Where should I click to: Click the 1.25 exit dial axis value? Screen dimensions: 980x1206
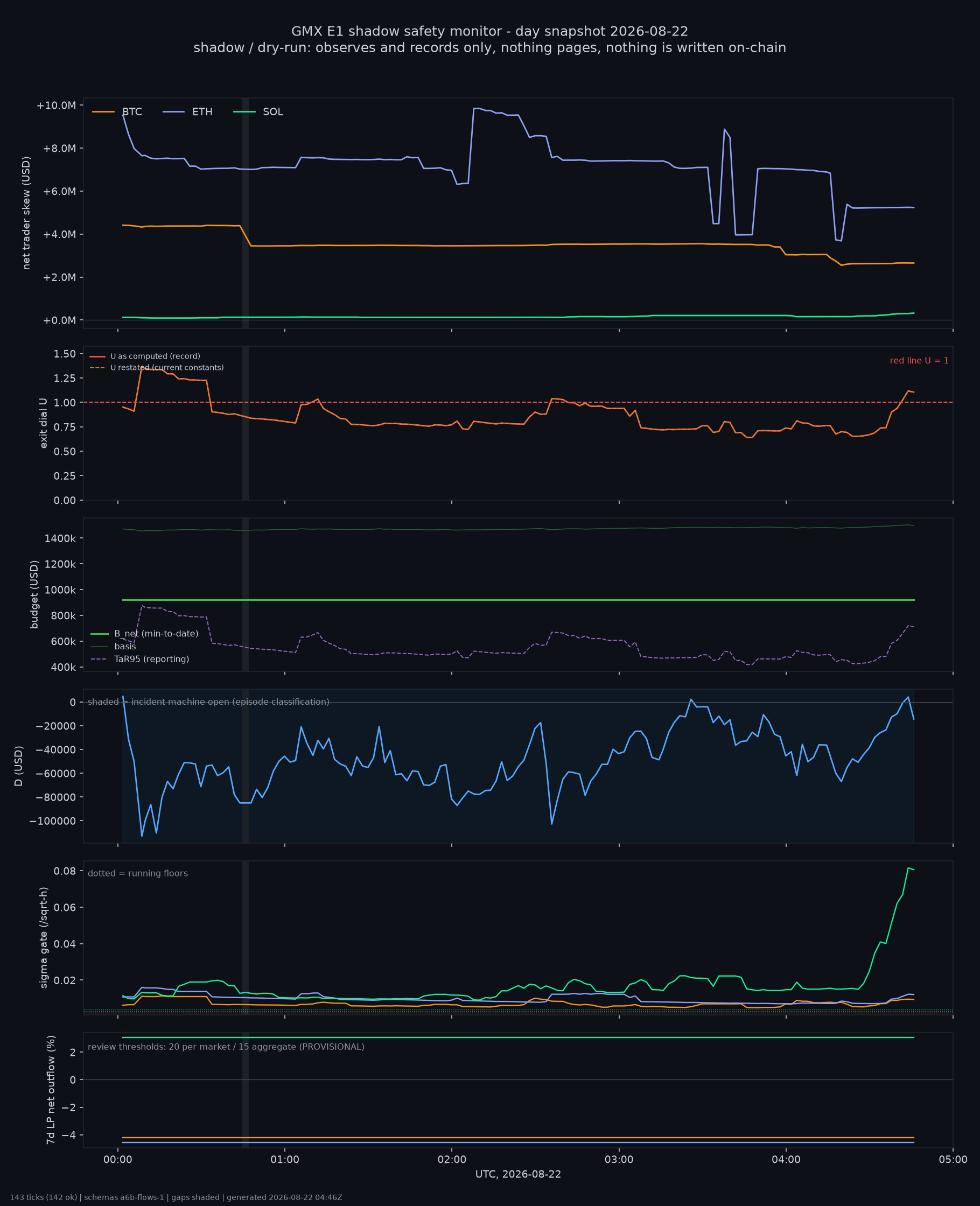click(65, 378)
